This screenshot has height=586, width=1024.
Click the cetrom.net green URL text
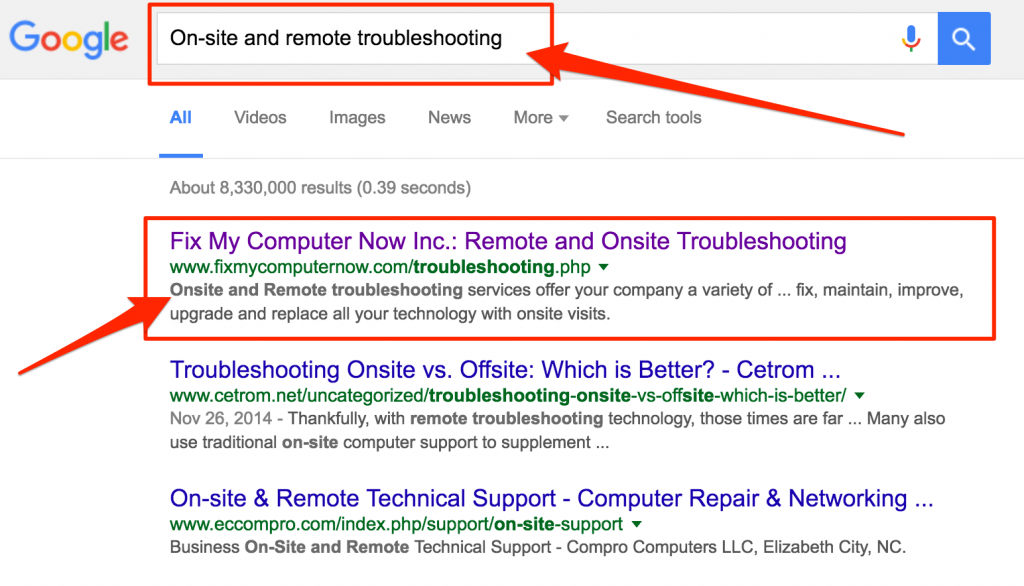(x=508, y=396)
